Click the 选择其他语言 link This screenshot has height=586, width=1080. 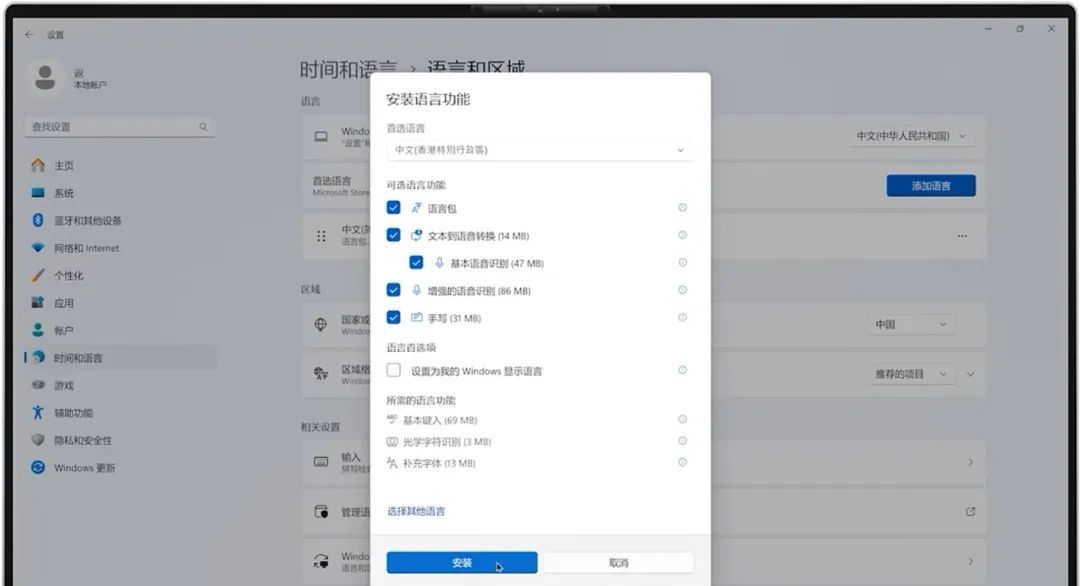point(416,511)
